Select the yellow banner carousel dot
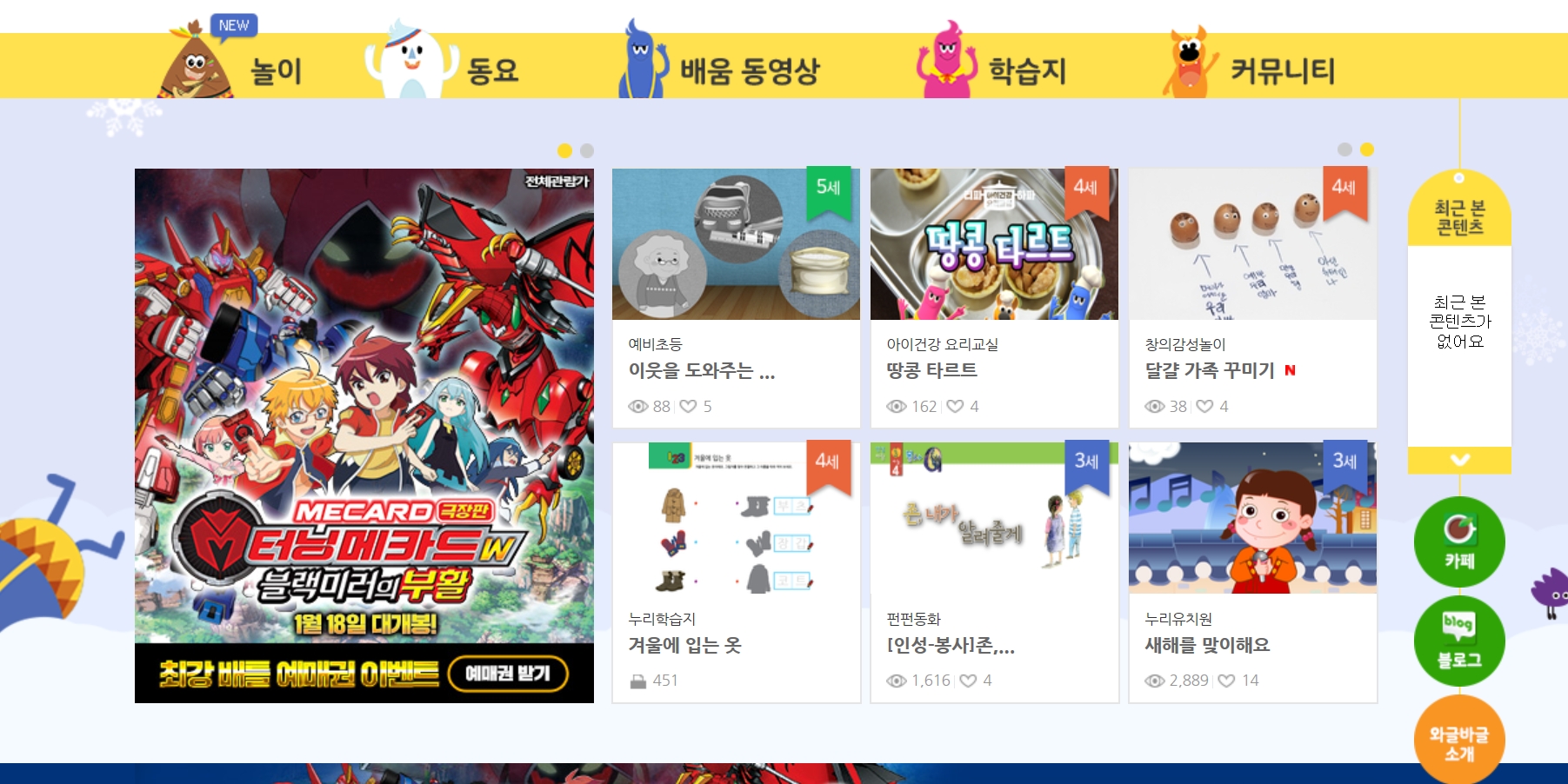 tap(564, 150)
